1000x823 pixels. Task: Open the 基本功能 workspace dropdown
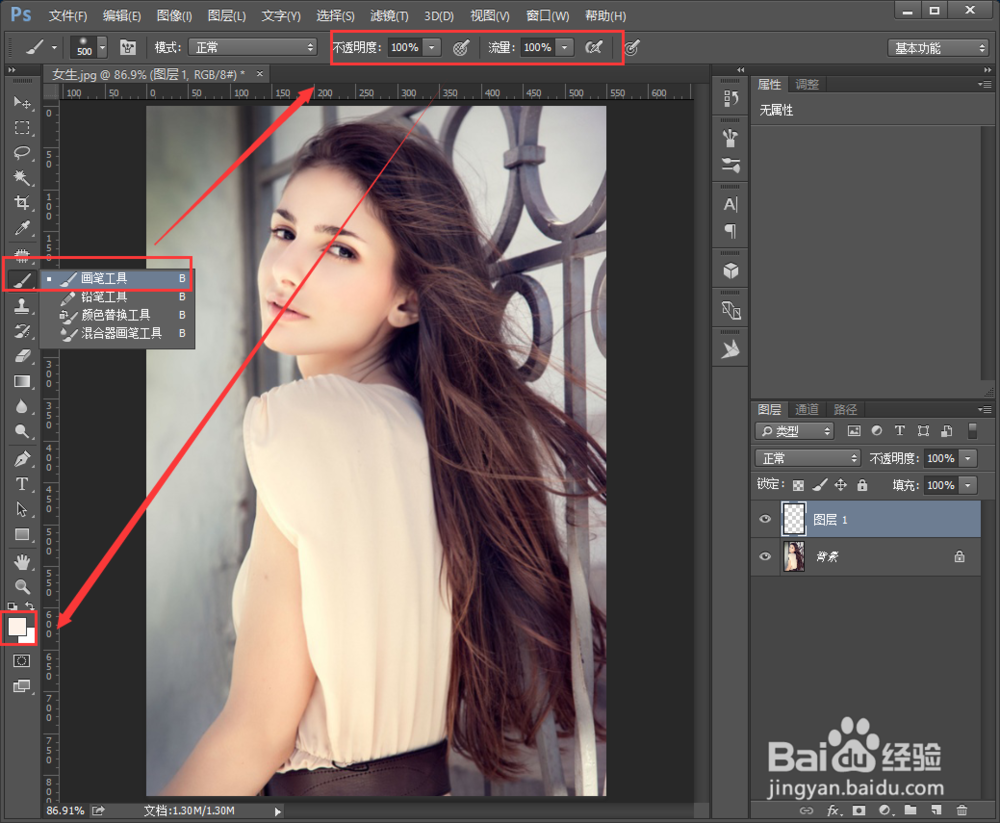(x=938, y=48)
